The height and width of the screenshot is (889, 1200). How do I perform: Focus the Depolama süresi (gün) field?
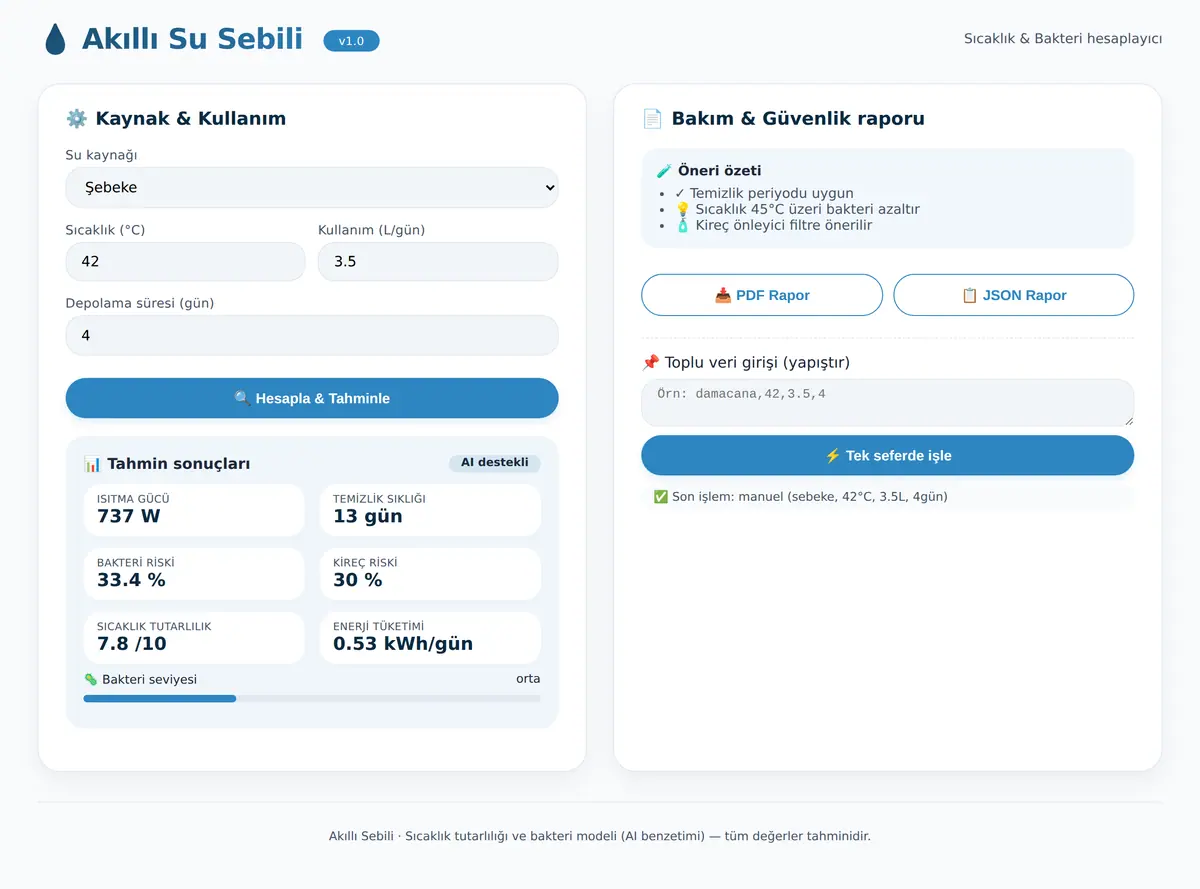[312, 336]
